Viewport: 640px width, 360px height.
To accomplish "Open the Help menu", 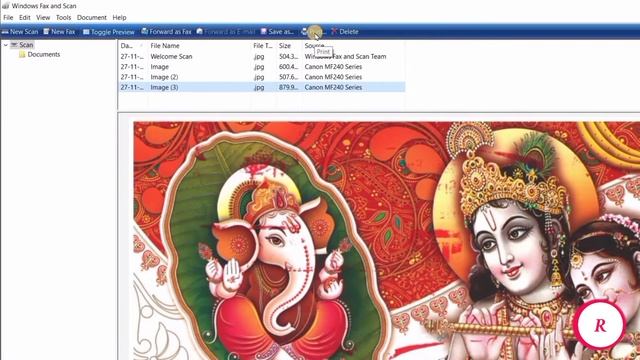I will click(119, 18).
